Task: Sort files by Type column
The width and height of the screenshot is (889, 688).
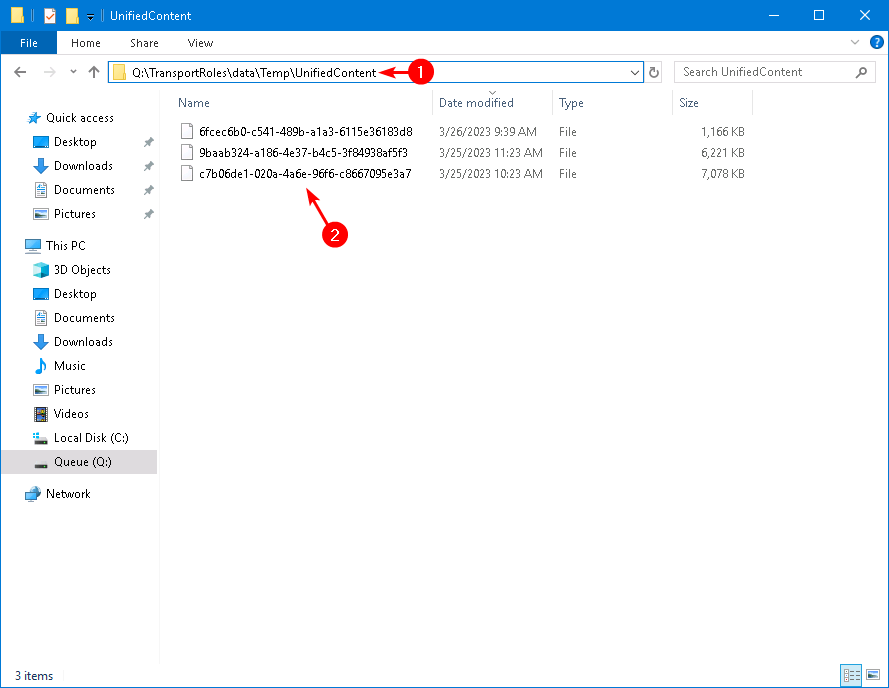Action: tap(571, 103)
